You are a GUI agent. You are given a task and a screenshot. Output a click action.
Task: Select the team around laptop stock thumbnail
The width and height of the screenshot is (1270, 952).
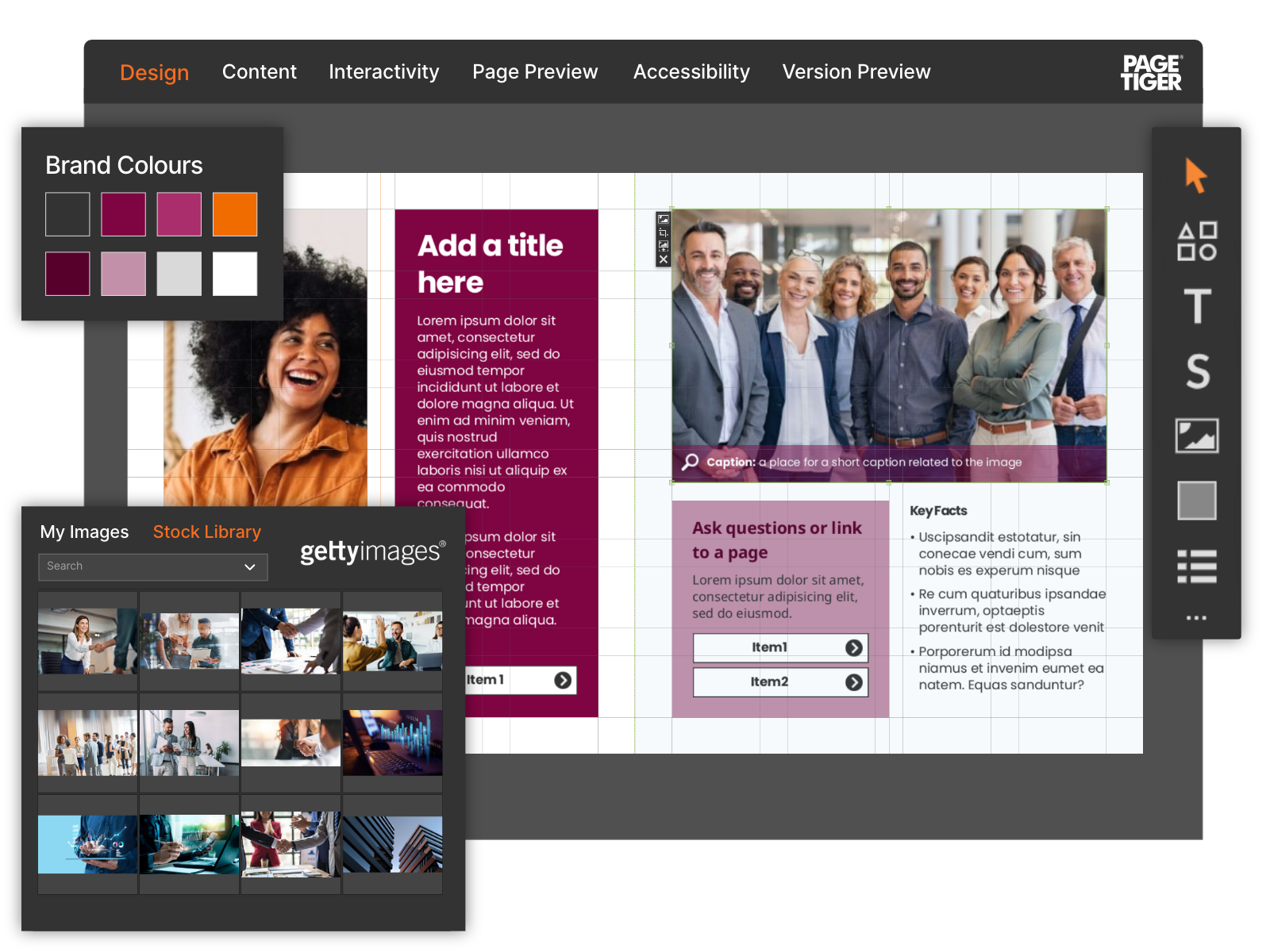189,641
